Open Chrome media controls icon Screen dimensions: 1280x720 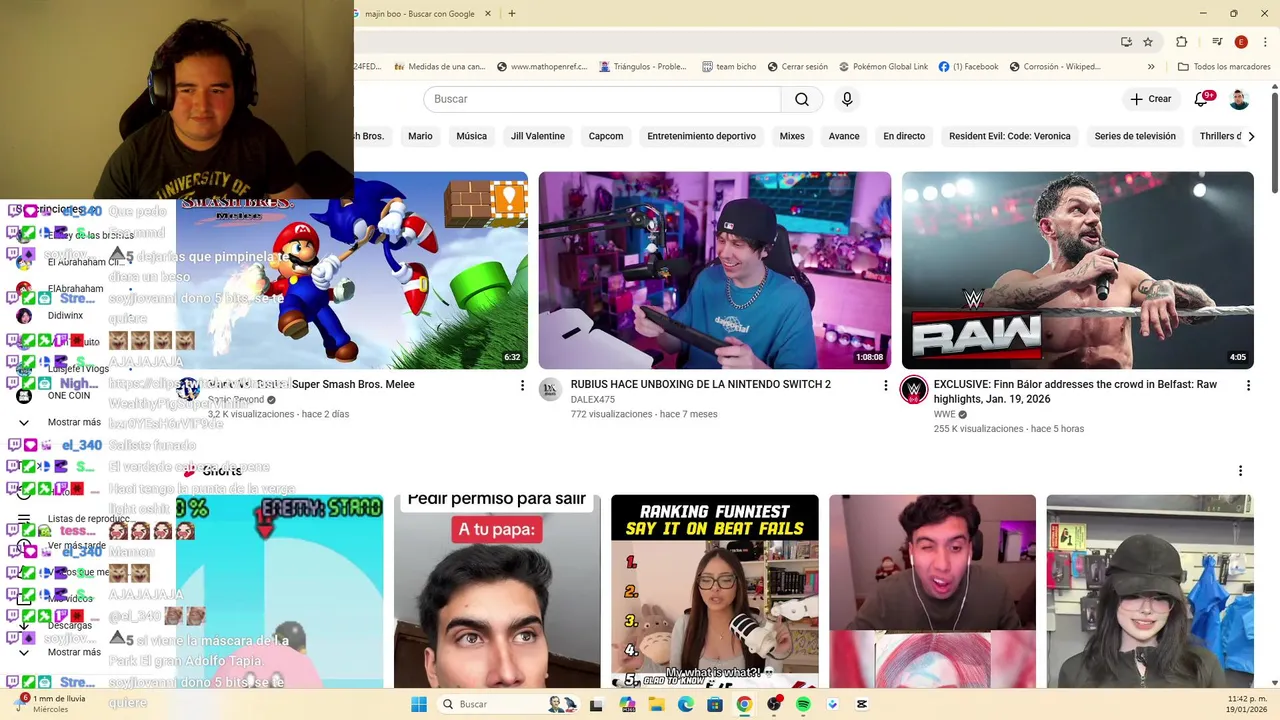1217,42
